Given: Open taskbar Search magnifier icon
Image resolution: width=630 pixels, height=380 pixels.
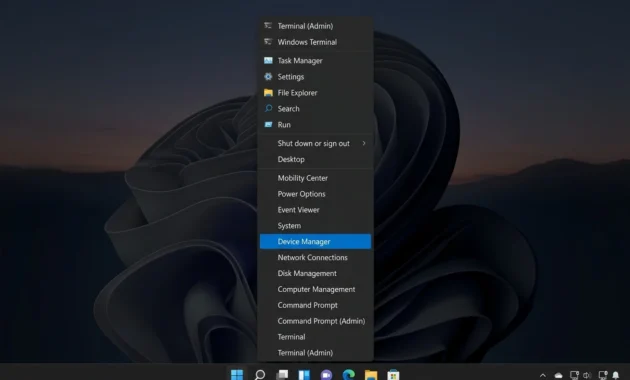Looking at the screenshot, I should pos(260,374).
